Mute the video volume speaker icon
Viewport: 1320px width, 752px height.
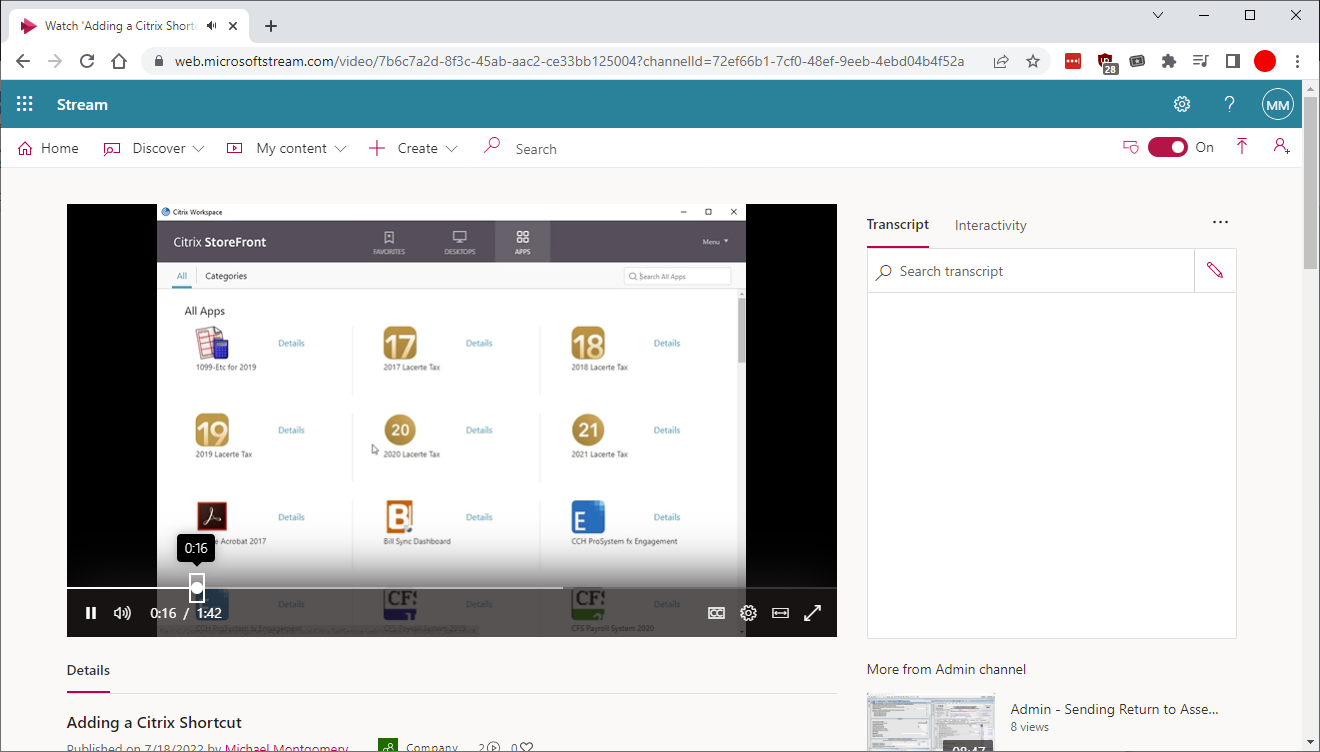123,613
